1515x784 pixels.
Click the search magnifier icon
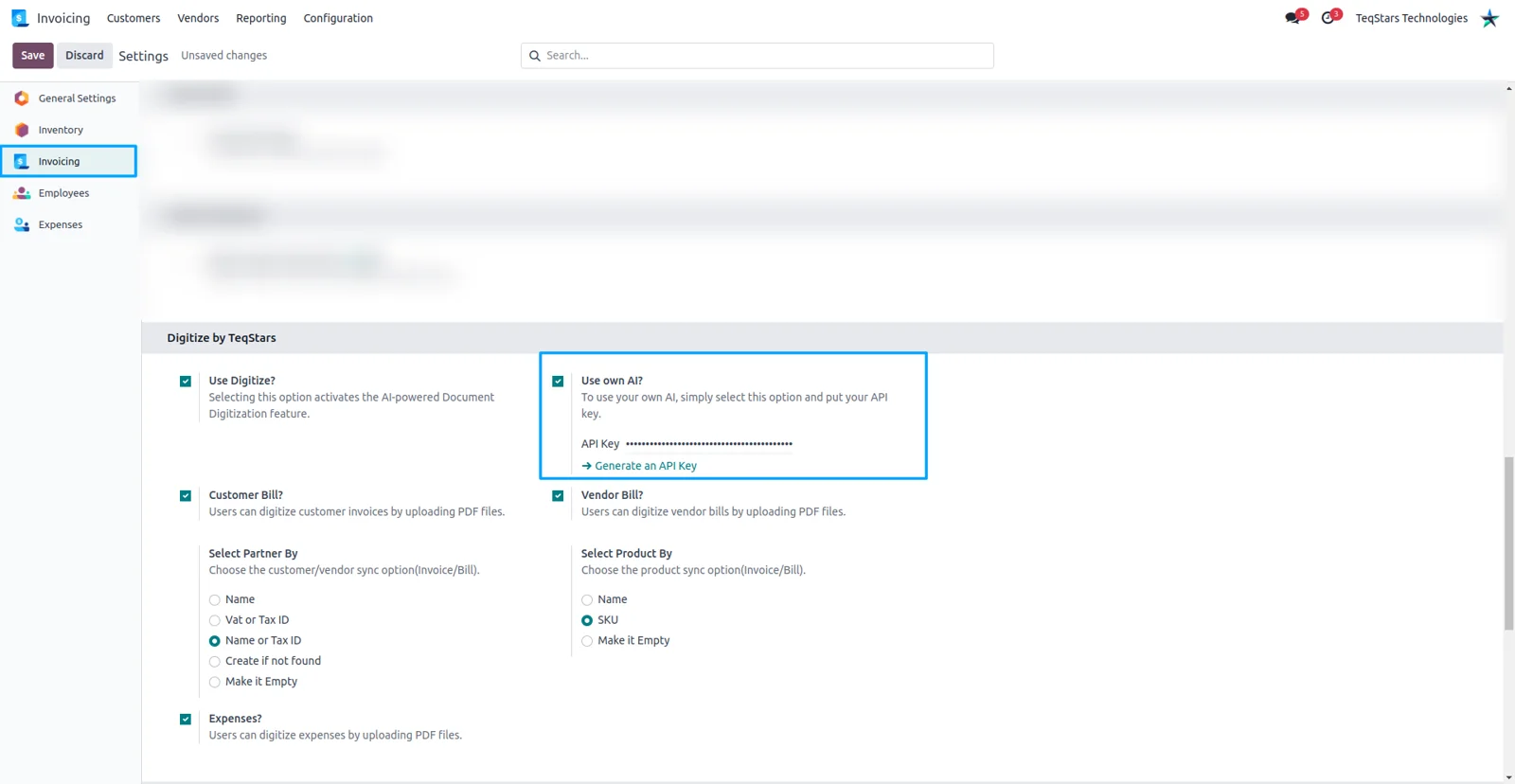pos(535,56)
